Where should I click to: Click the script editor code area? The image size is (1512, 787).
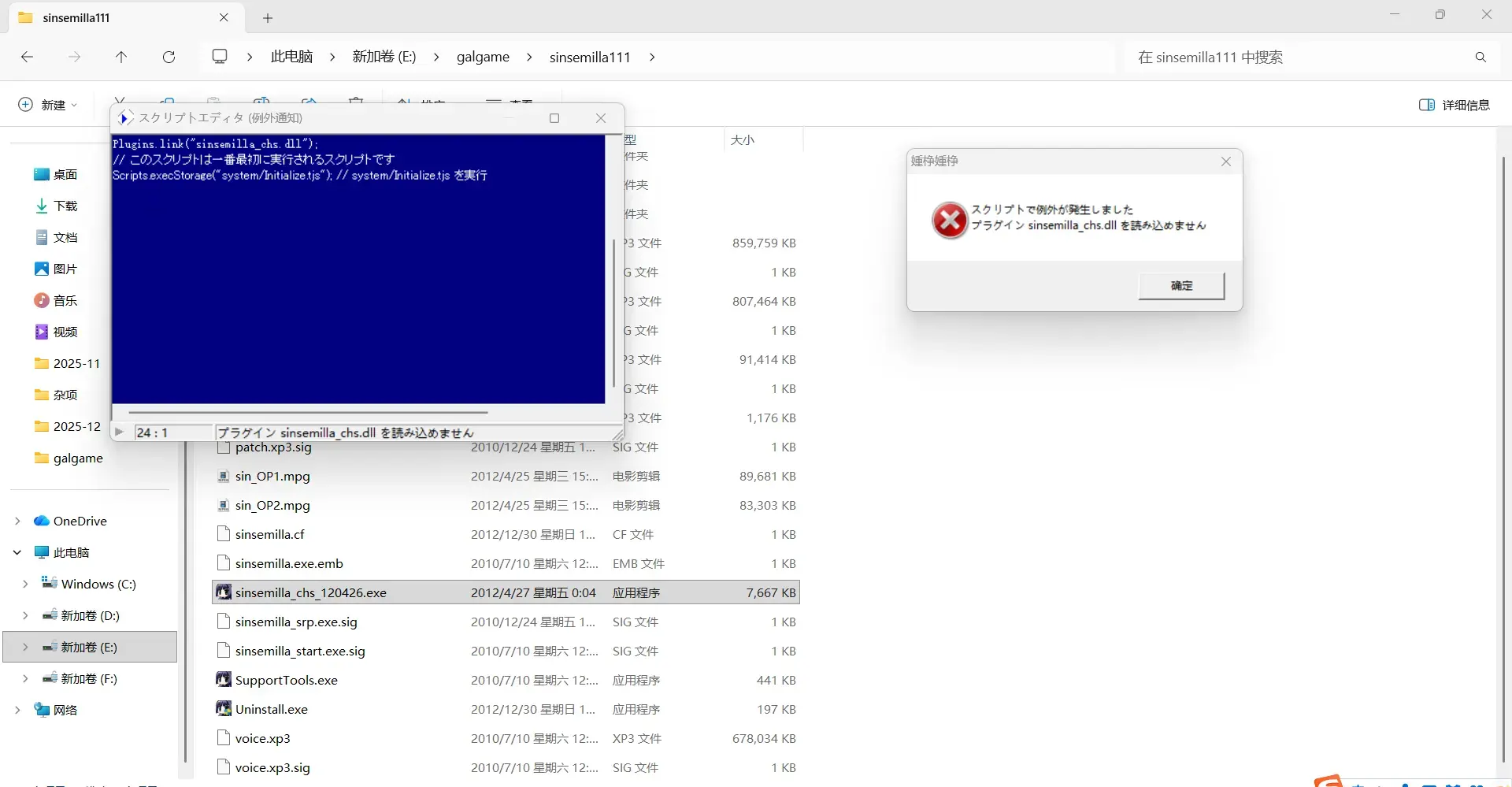[358, 269]
